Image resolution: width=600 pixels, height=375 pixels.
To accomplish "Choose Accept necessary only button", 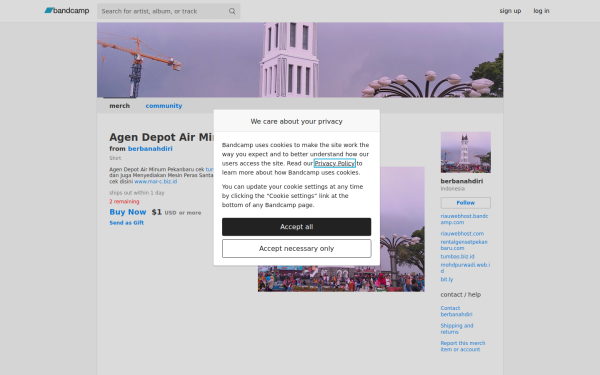I will 296,248.
